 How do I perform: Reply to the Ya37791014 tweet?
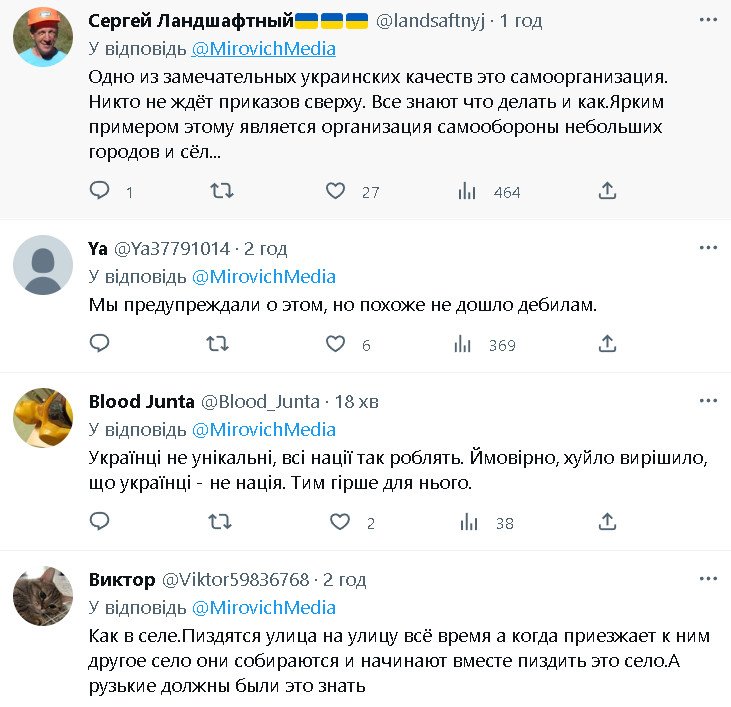(x=100, y=344)
